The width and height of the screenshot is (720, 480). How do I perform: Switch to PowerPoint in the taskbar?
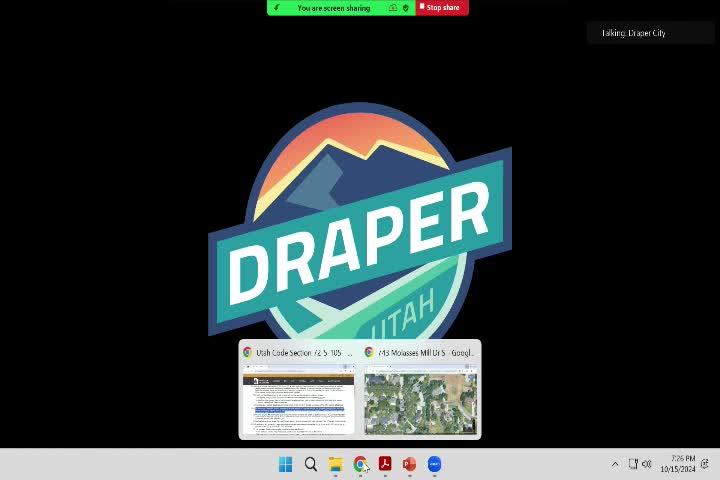[410, 464]
